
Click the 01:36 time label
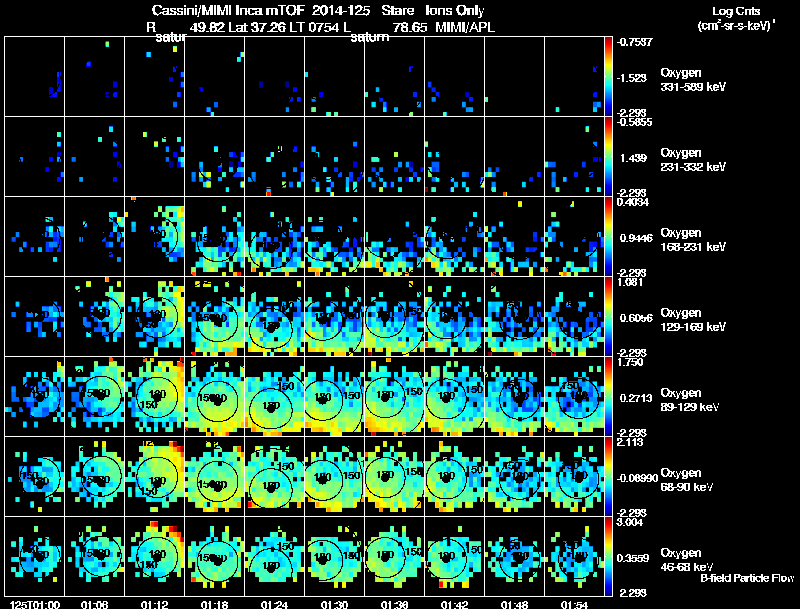[394, 604]
